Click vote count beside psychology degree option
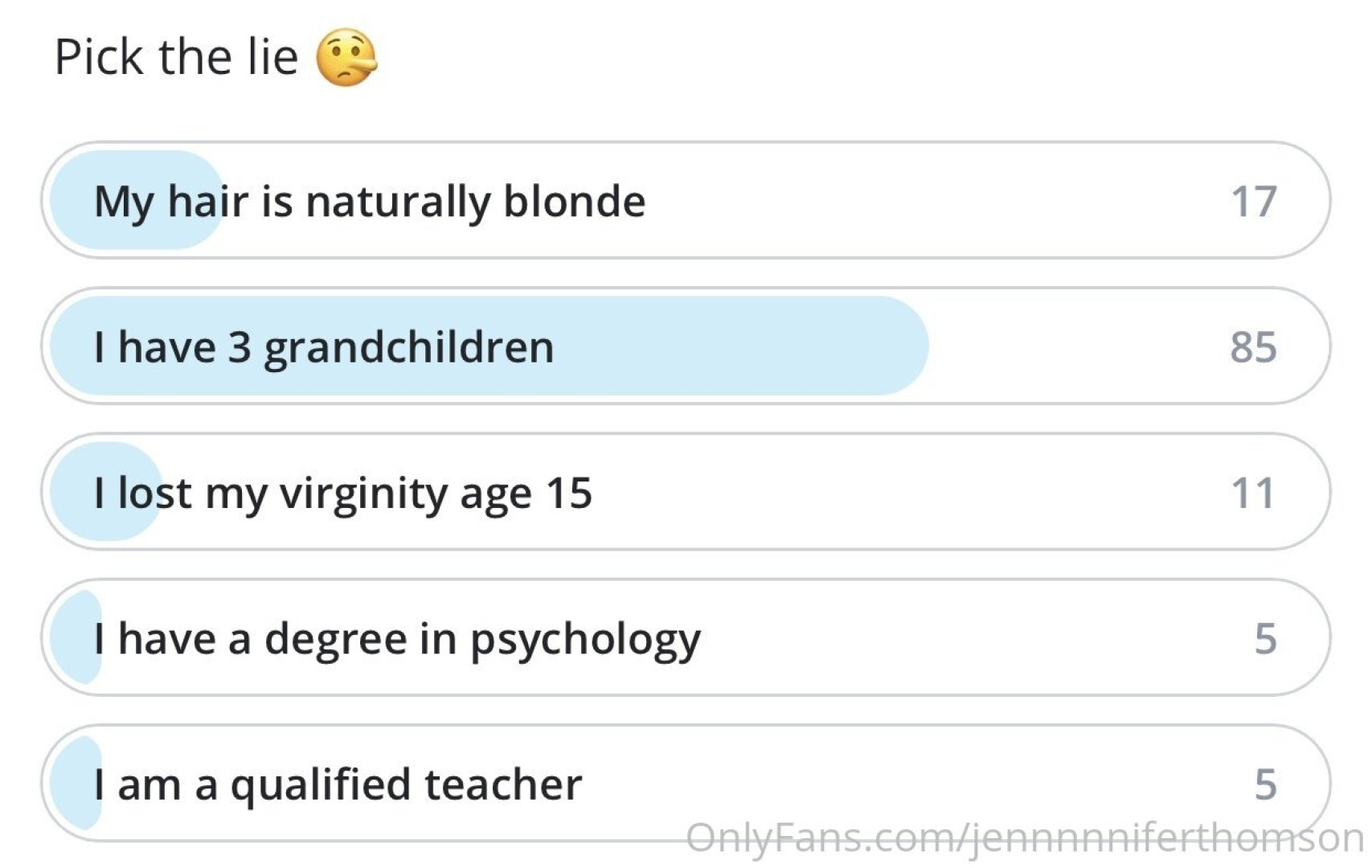The width and height of the screenshot is (1372, 868). point(1265,639)
